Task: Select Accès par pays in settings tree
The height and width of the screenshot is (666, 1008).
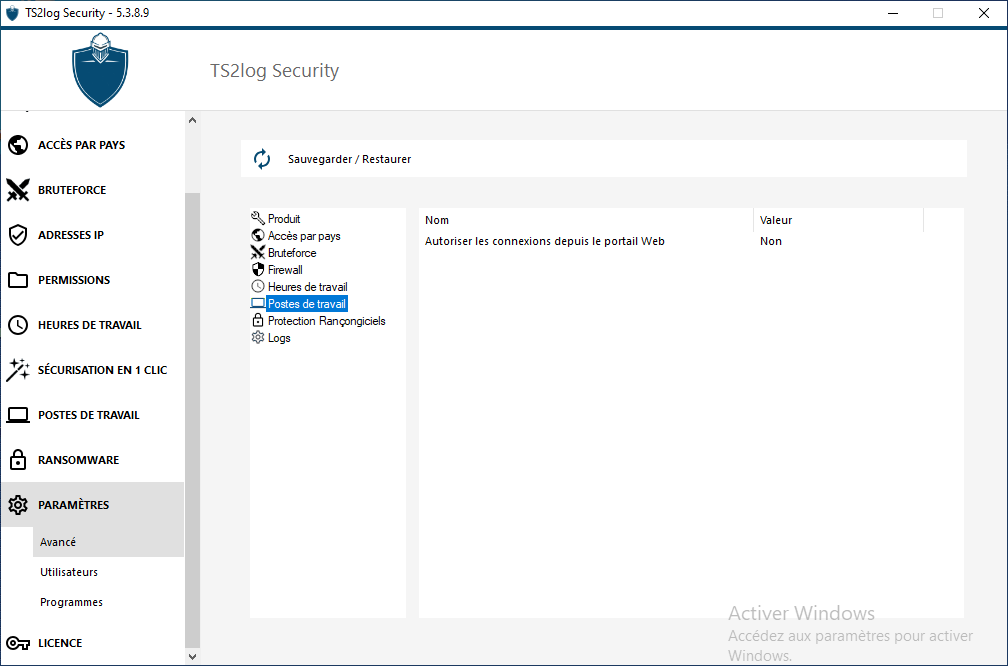Action: coord(304,236)
